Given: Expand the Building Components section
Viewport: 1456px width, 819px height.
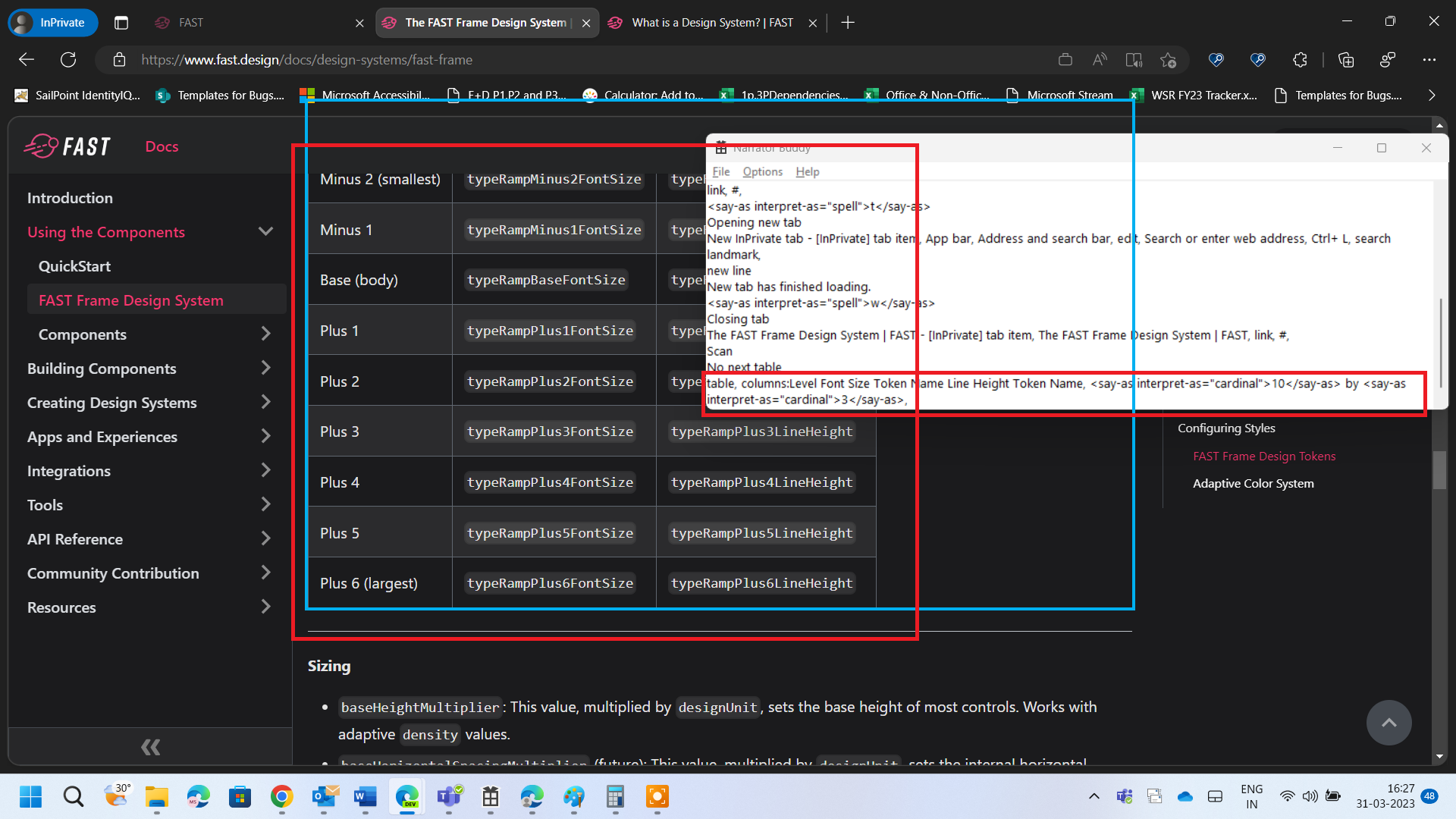Looking at the screenshot, I should [x=265, y=368].
